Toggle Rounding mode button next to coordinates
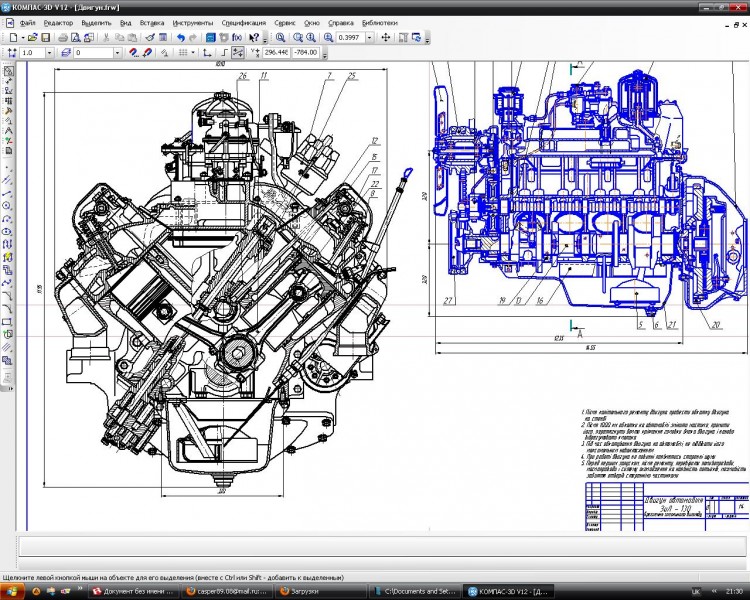 point(238,53)
